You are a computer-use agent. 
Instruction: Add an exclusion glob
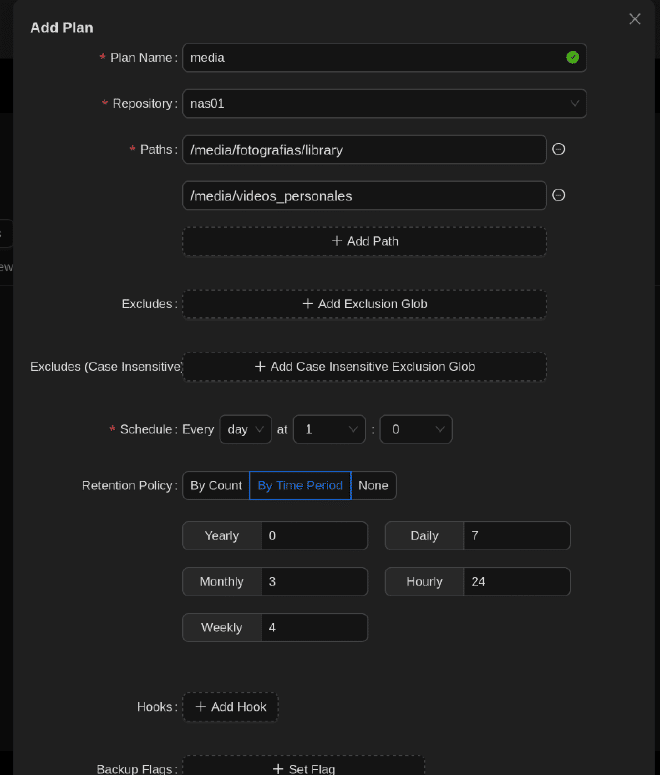tap(364, 304)
